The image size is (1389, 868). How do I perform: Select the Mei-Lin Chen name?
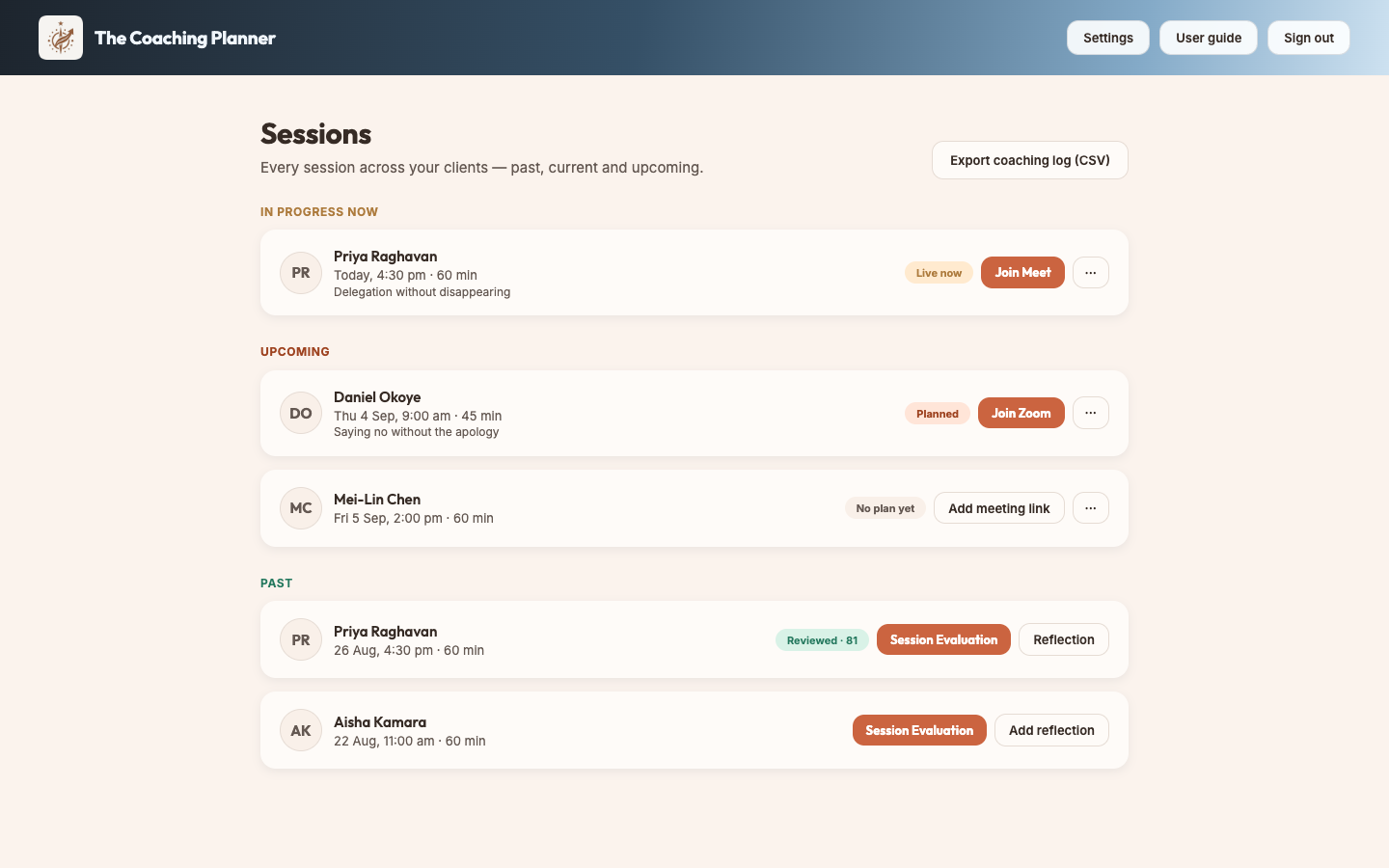pos(377,500)
